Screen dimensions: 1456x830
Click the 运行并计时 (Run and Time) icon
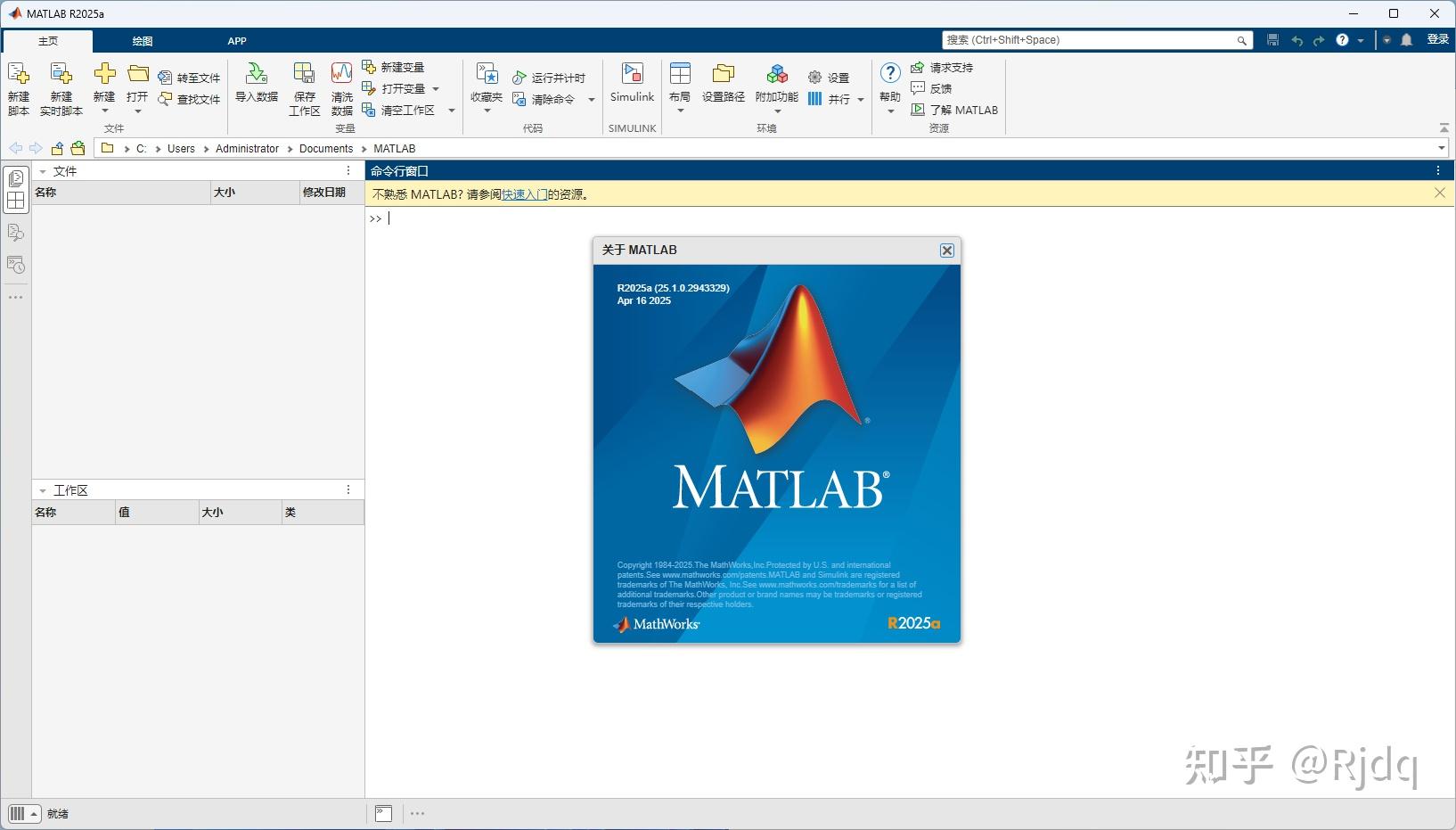tap(519, 78)
